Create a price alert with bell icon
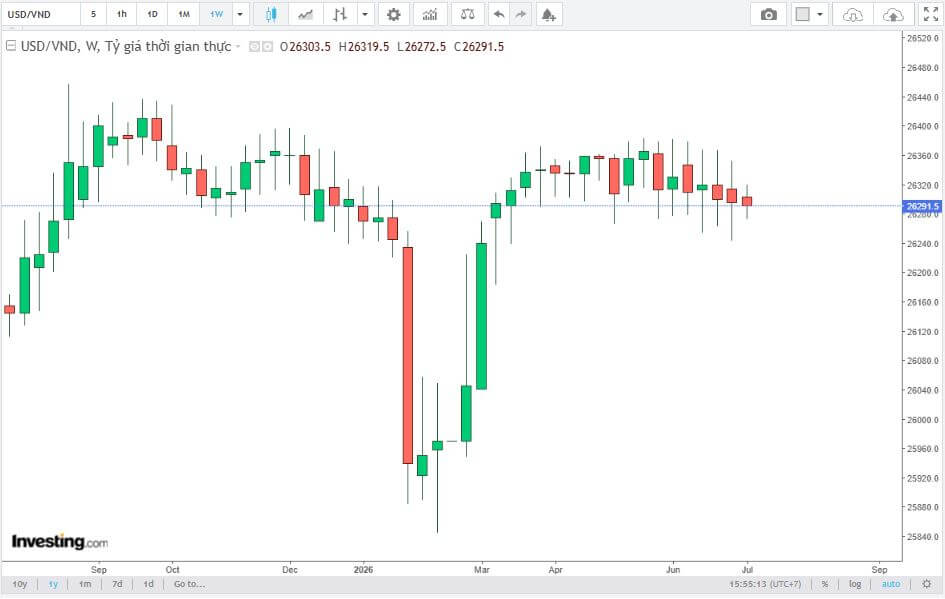Viewport: 945px width, 599px height. click(x=548, y=14)
